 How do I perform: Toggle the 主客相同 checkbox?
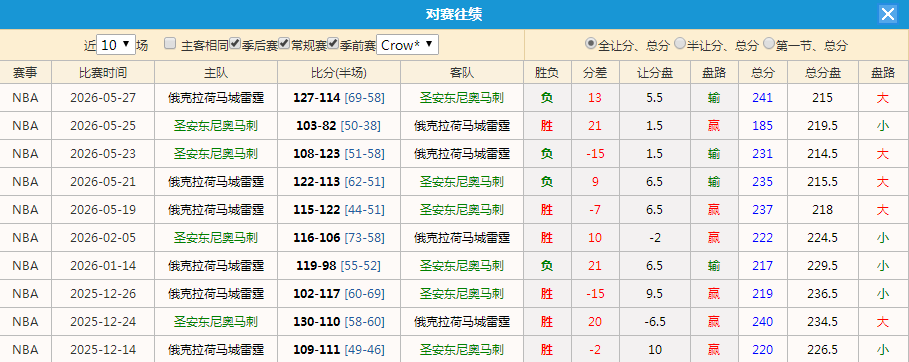pos(170,44)
